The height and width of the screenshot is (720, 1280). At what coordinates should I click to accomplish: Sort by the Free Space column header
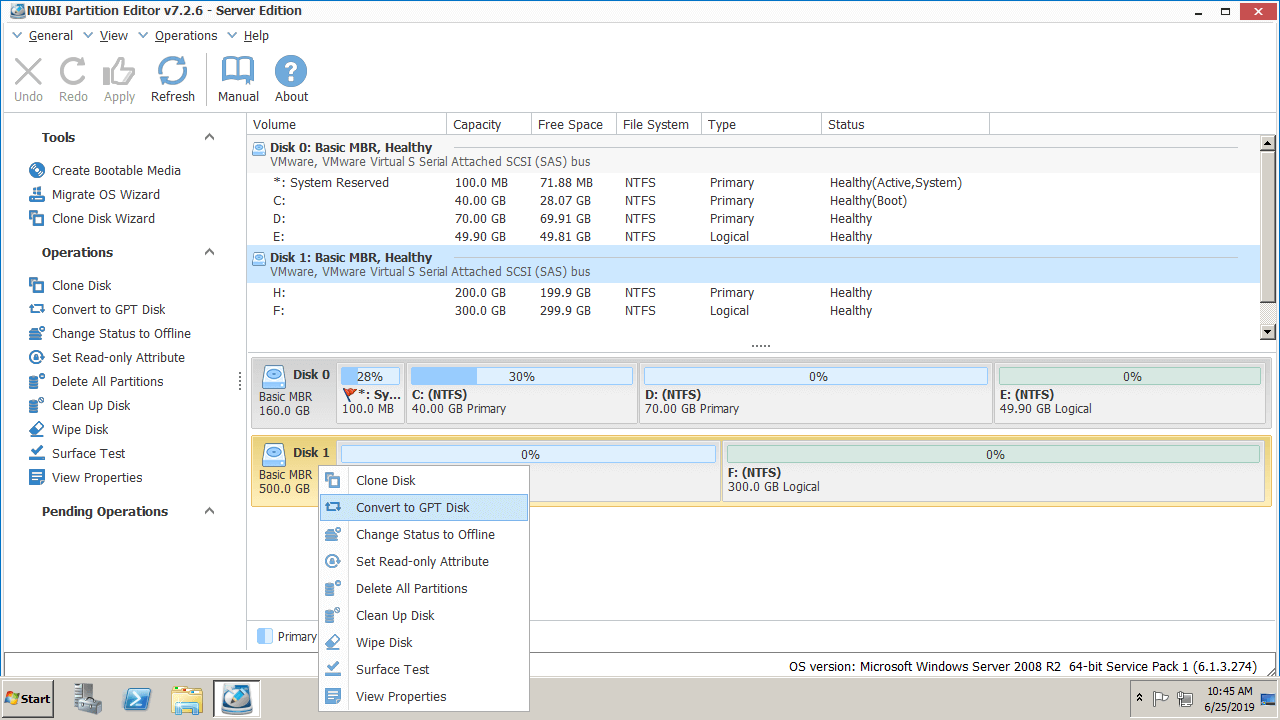click(570, 125)
